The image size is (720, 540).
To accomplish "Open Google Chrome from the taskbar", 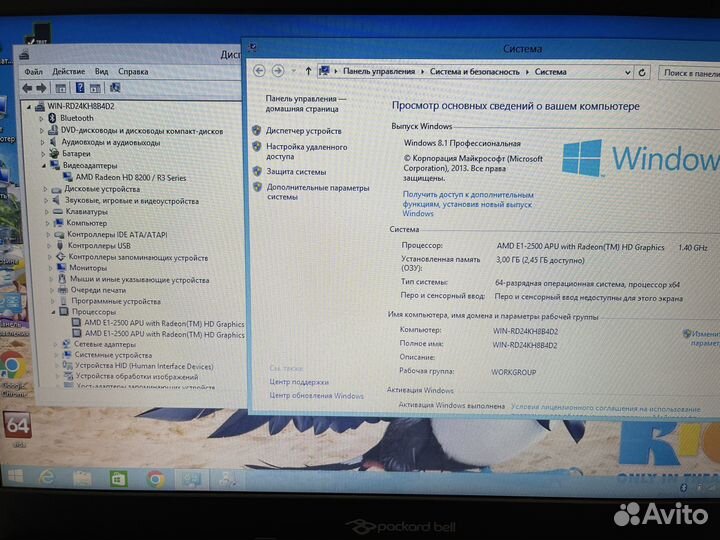I will coord(156,479).
